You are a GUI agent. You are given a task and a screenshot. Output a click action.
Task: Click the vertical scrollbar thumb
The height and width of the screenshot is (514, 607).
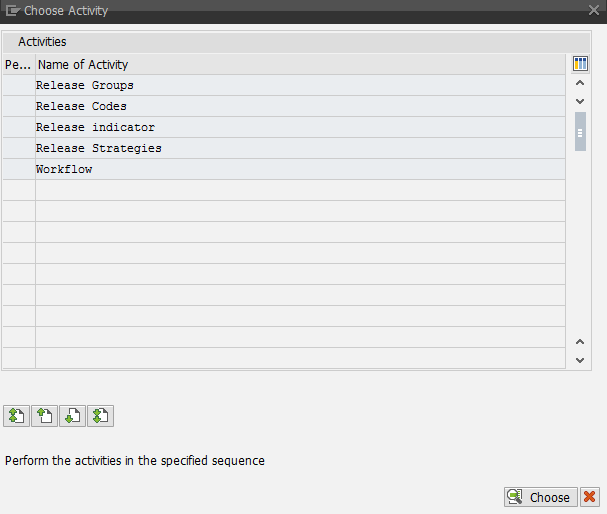(580, 131)
